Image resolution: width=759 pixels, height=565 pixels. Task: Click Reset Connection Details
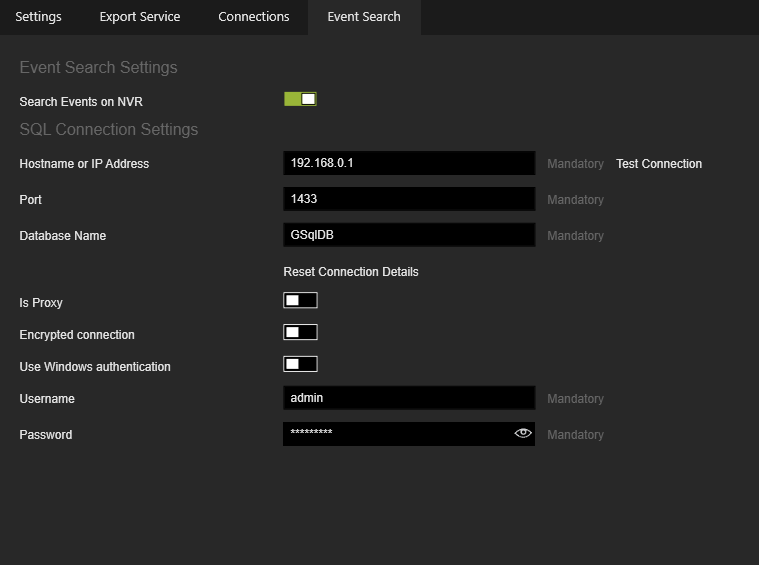tap(351, 272)
